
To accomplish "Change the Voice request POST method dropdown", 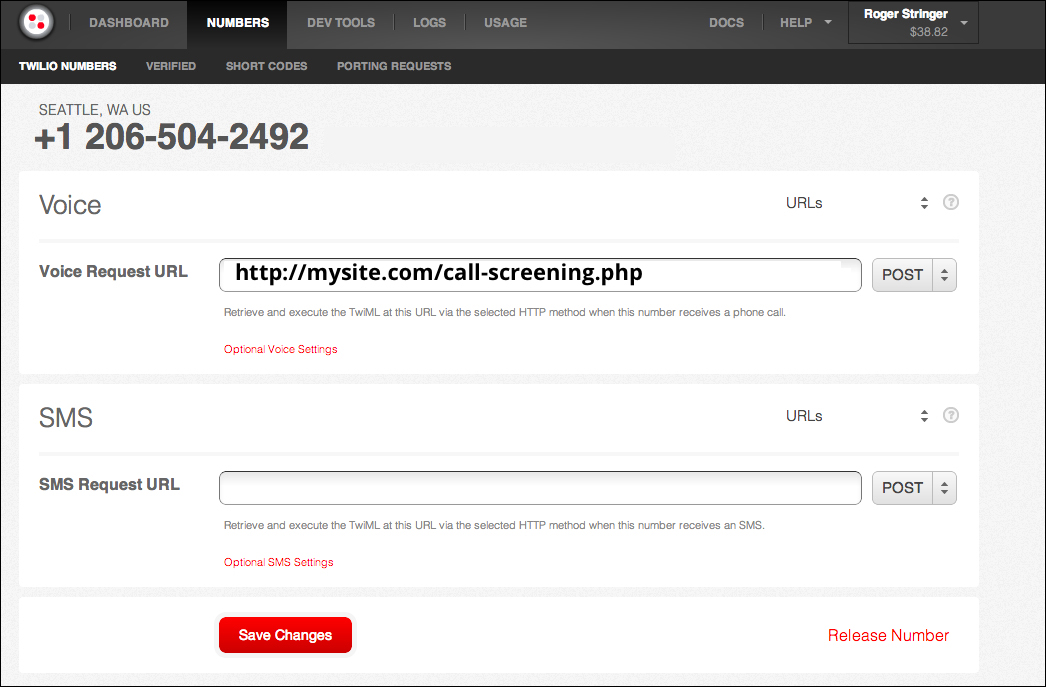I will click(x=914, y=275).
